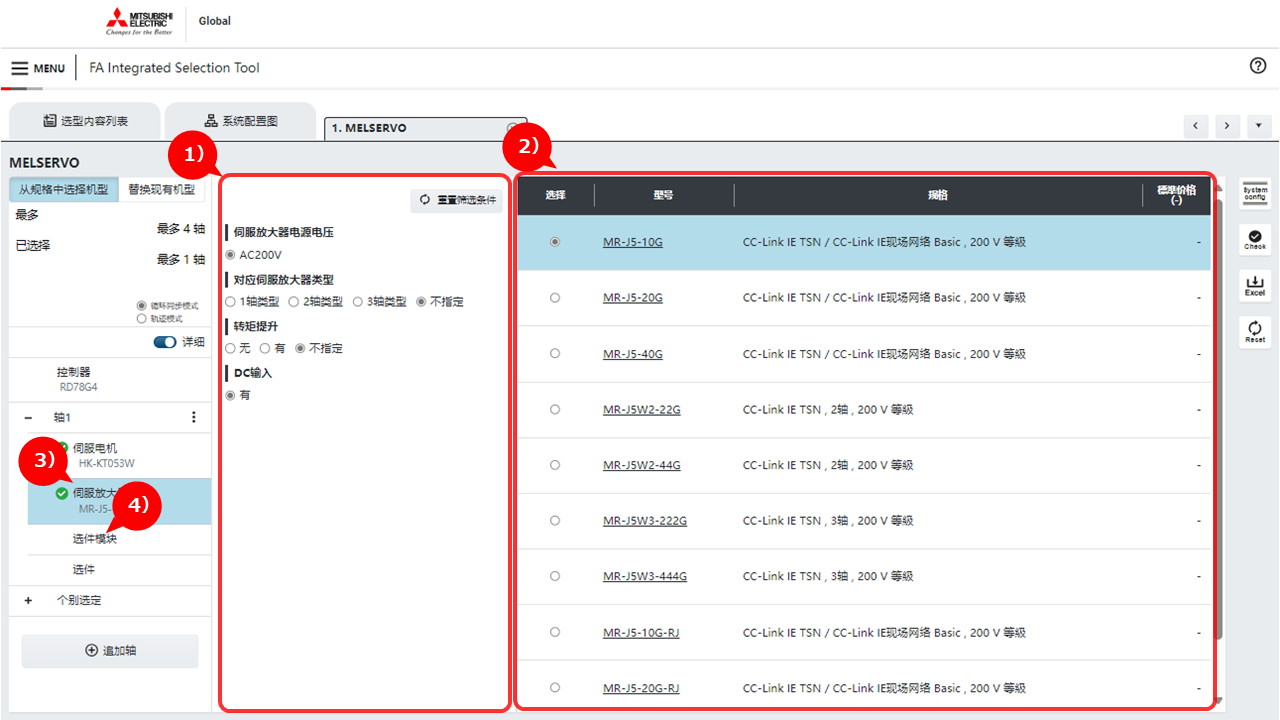Run the Check icon button
1280x720 pixels.
[x=1255, y=239]
